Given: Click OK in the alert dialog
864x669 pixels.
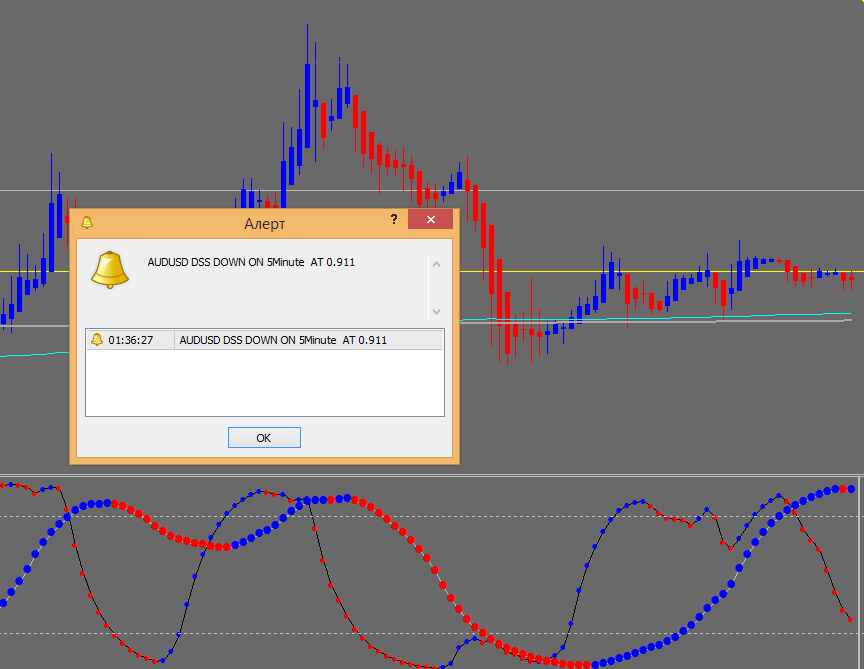Looking at the screenshot, I should pos(264,438).
